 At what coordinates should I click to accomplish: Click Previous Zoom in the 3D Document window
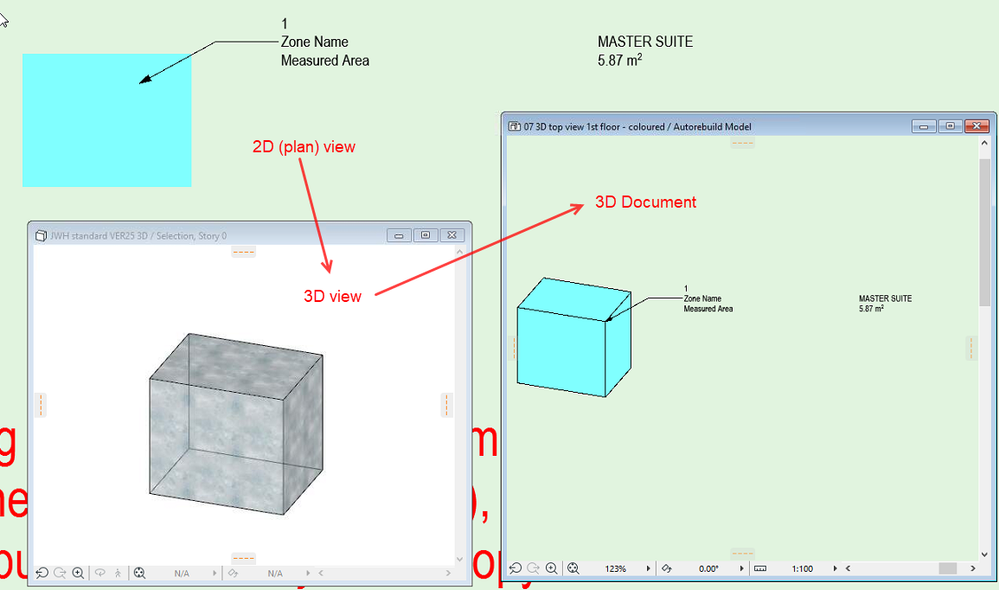(x=515, y=568)
